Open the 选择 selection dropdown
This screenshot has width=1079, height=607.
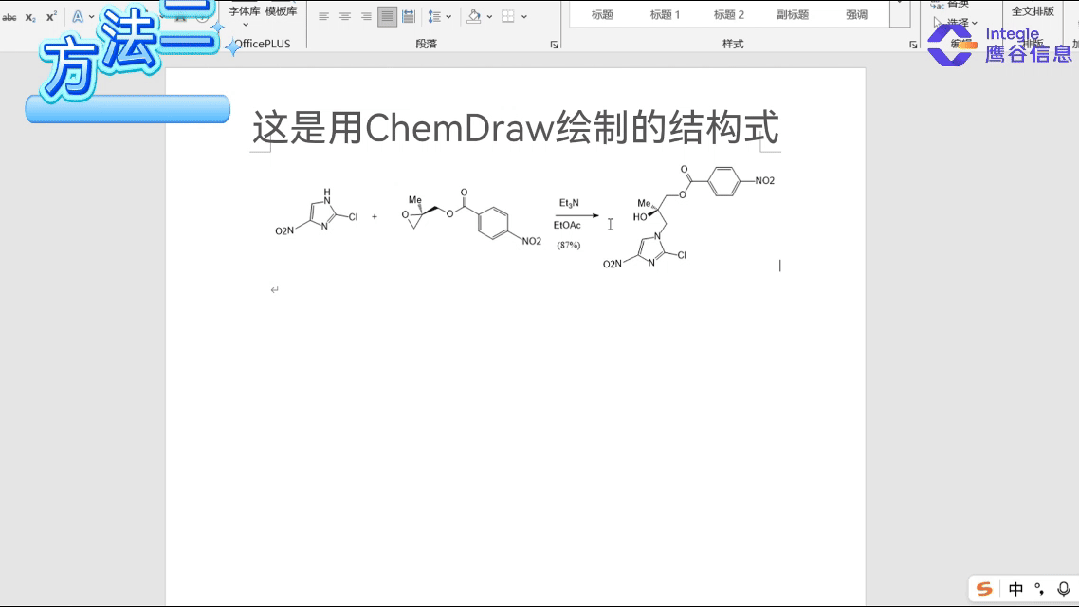pyautogui.click(x=958, y=22)
